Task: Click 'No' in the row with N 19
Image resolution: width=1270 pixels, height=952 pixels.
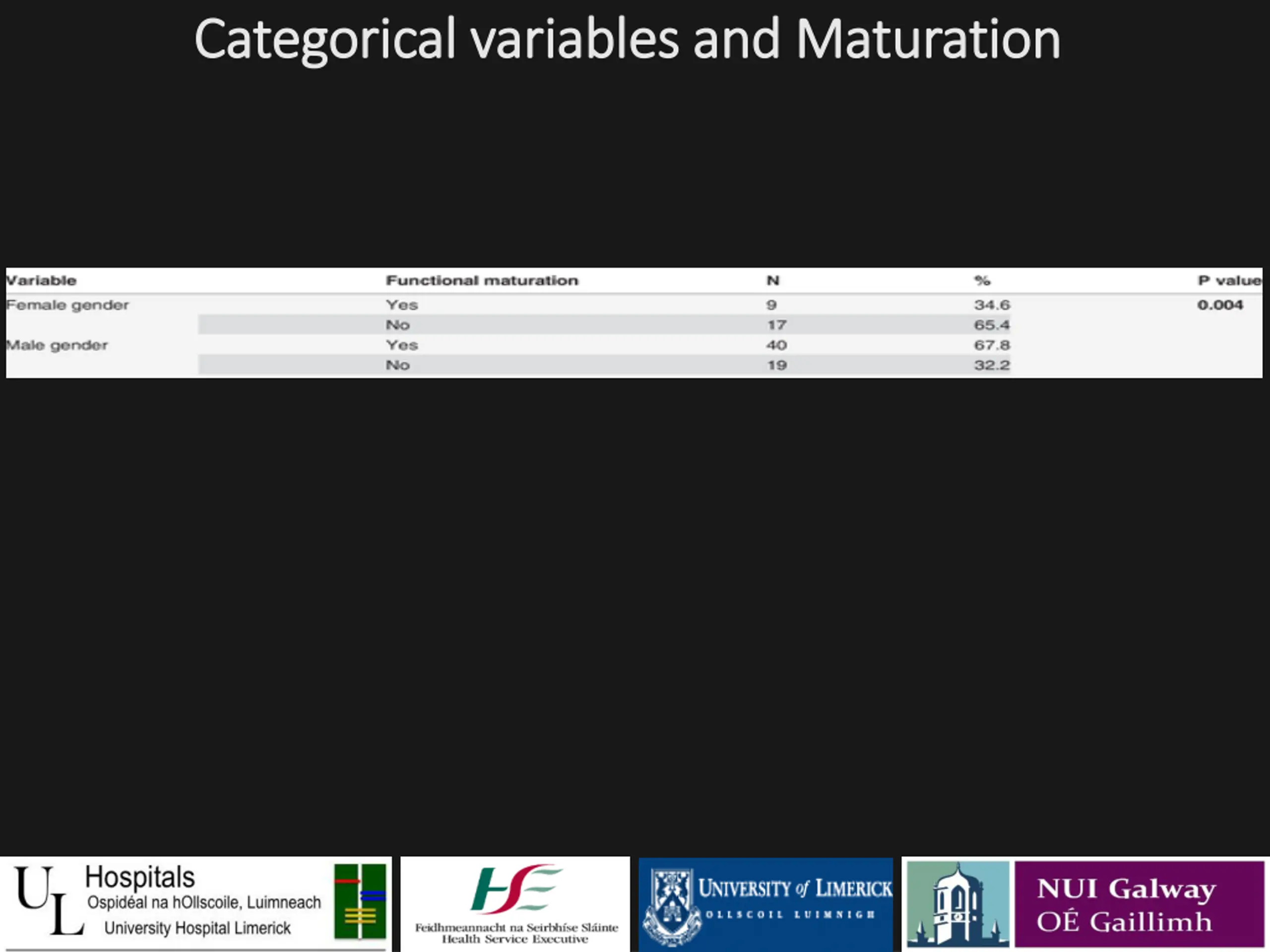Action: tap(397, 365)
